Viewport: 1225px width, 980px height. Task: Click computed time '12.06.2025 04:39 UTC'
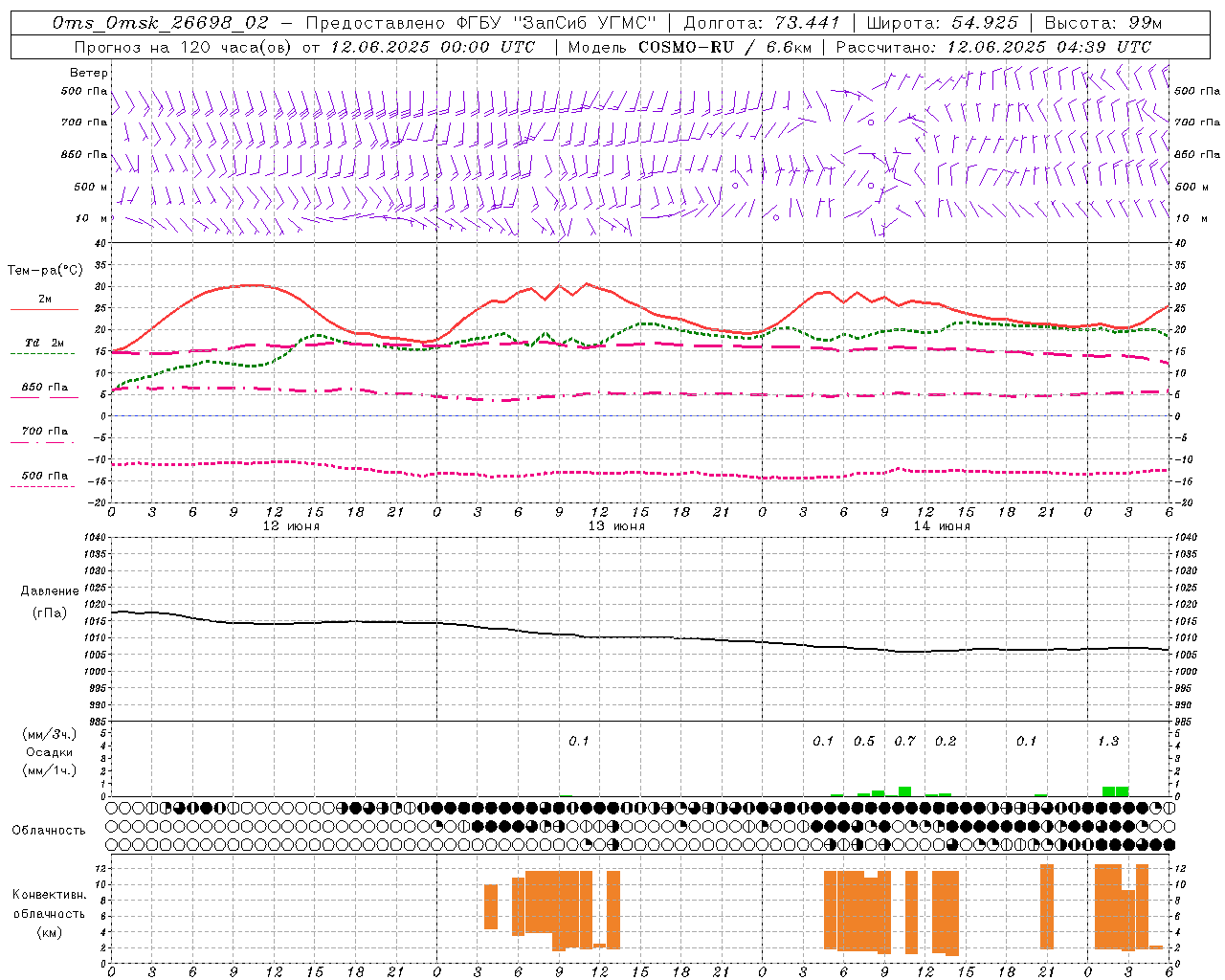click(1049, 47)
